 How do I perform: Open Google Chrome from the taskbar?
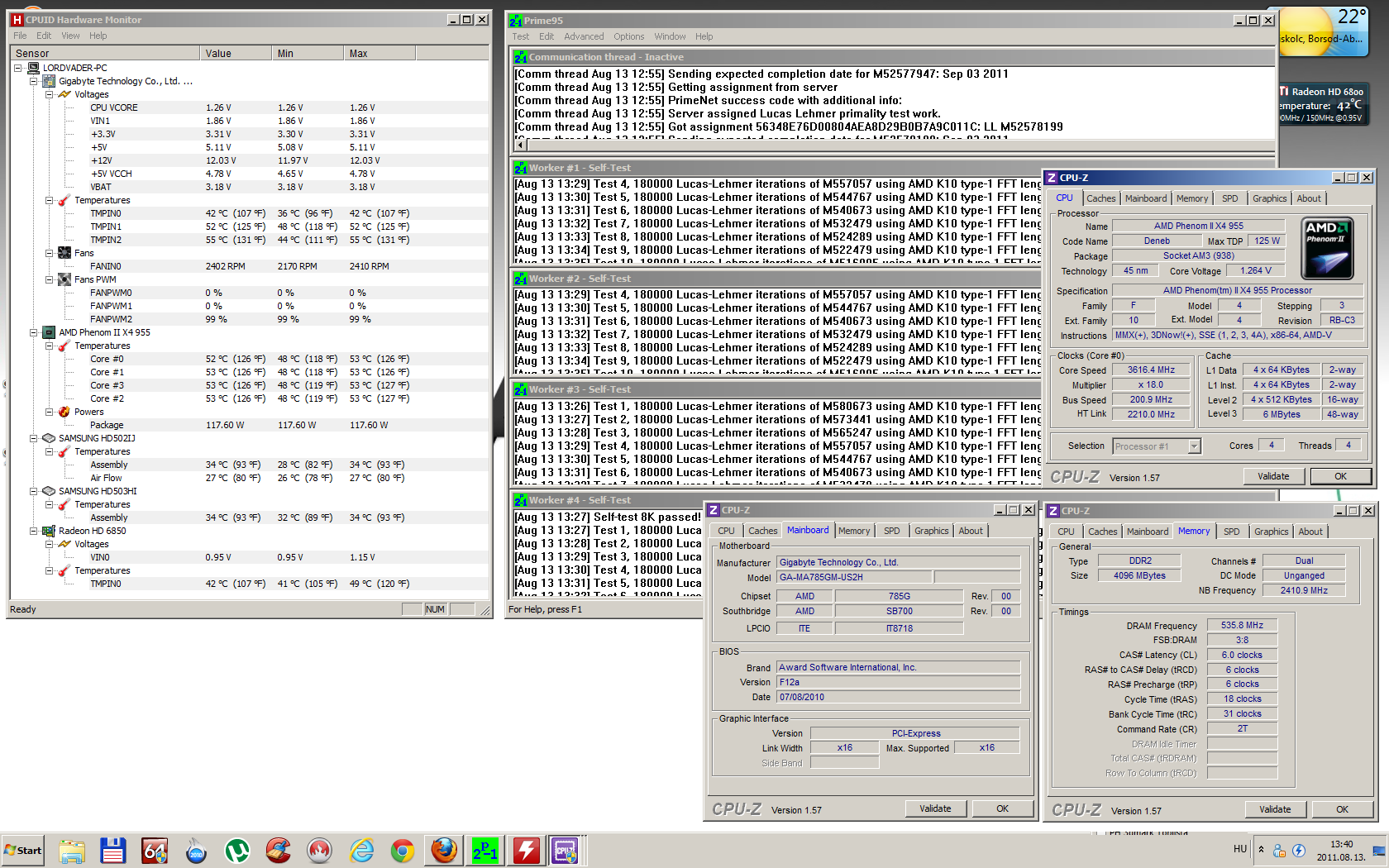pos(403,851)
